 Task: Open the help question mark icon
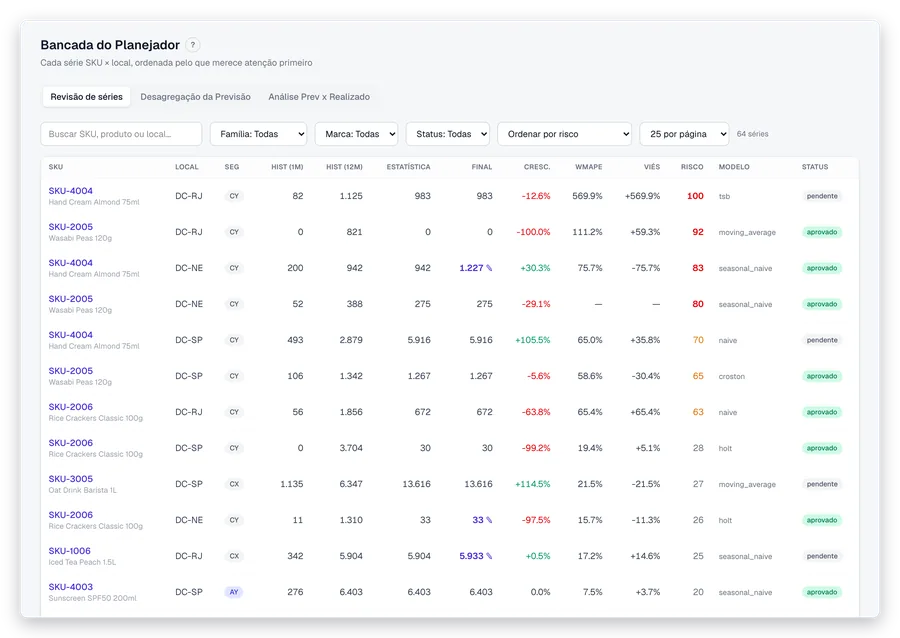point(193,45)
